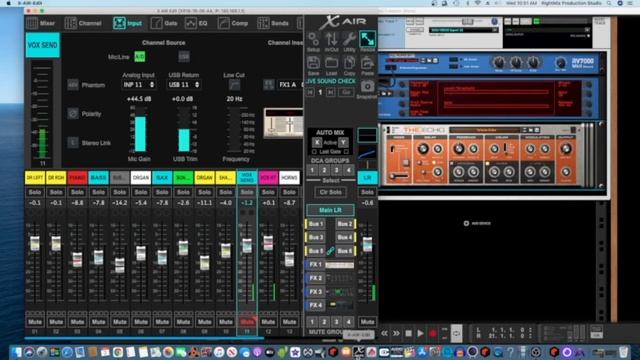Click the Mic Gain level bar
Screen dimensions: 640x360
tap(140, 130)
